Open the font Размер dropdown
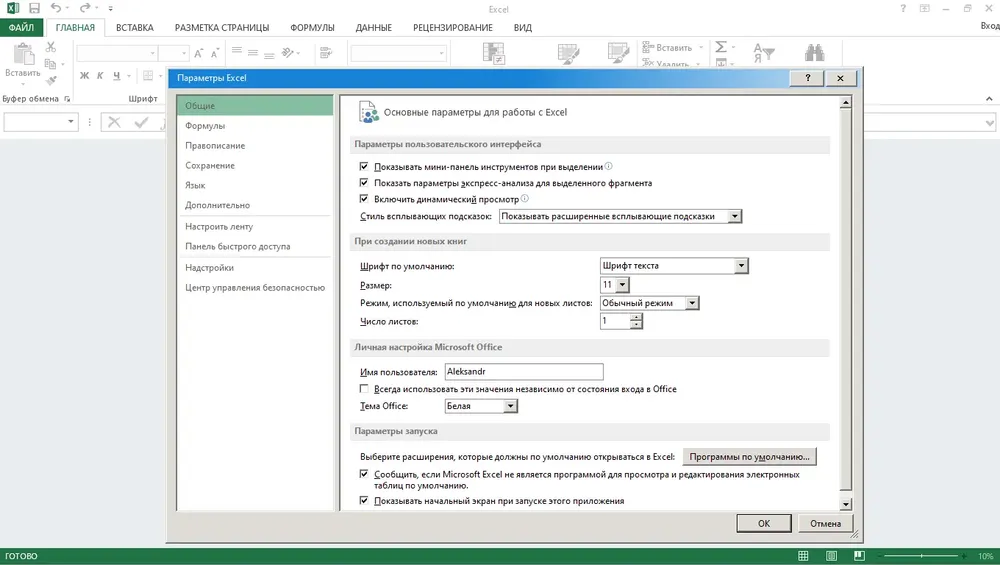The width and height of the screenshot is (1000, 565). (x=622, y=285)
